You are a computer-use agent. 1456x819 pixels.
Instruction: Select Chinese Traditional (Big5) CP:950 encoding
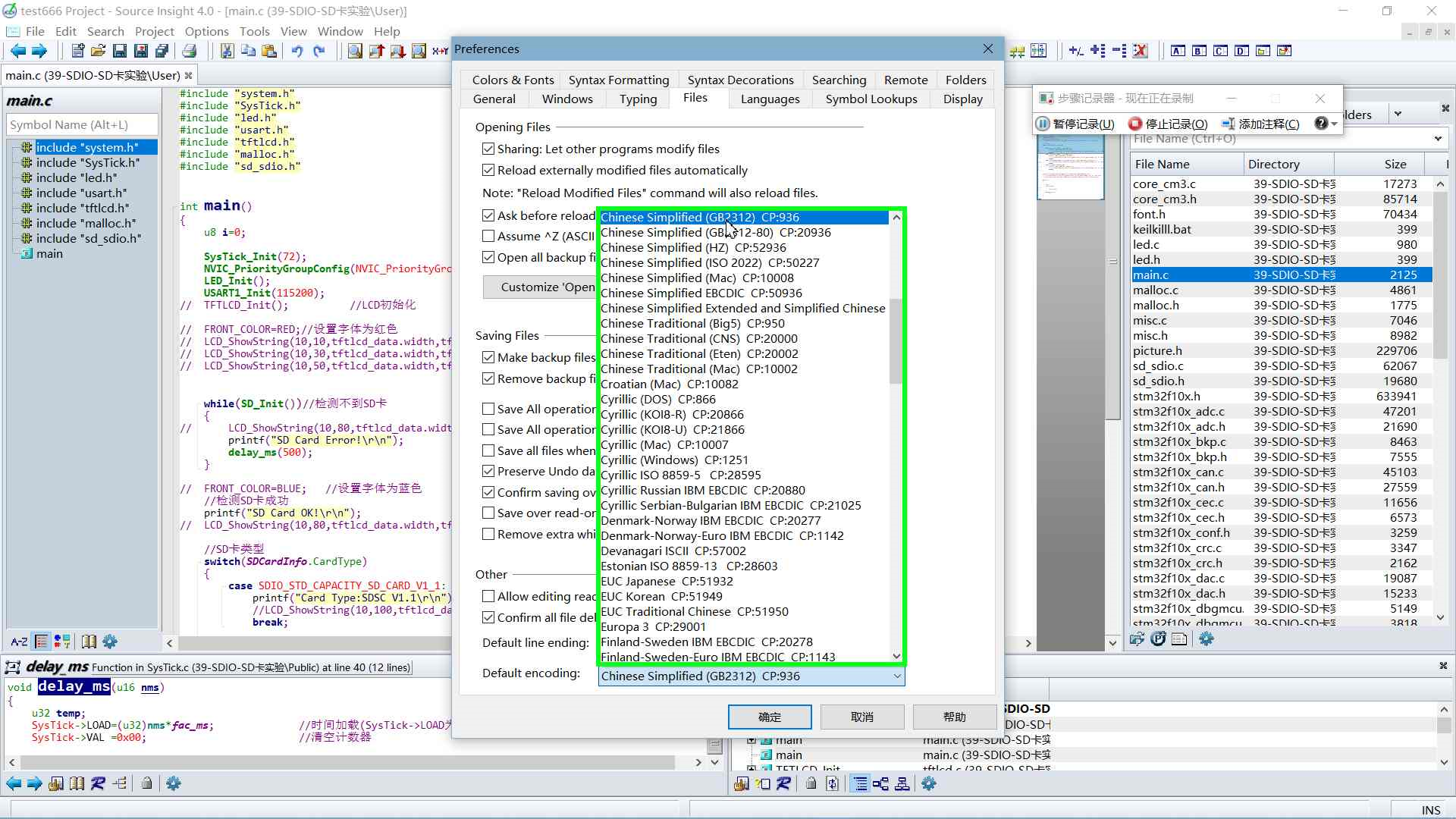(743, 323)
